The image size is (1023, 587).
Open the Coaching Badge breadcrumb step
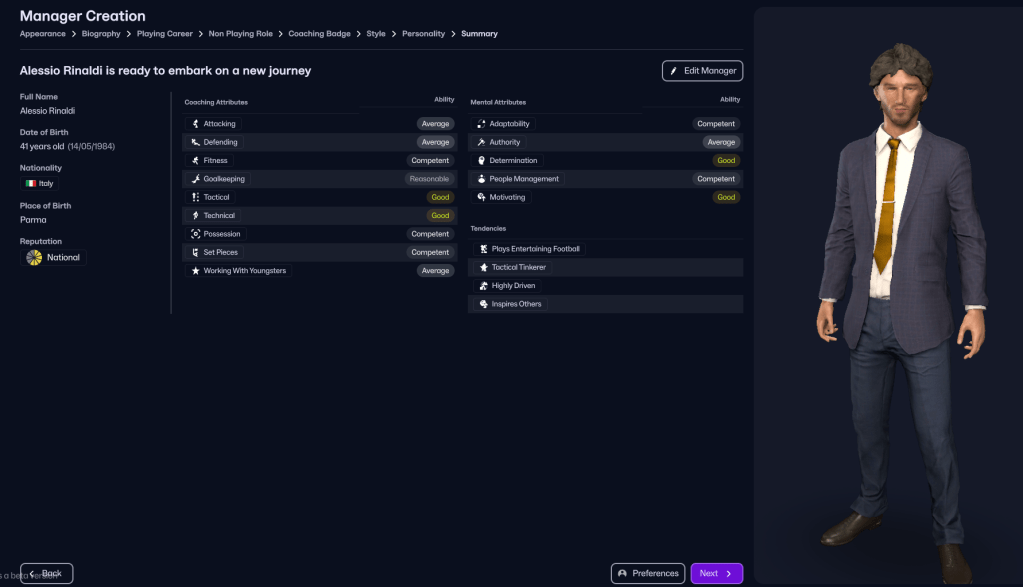pos(319,34)
